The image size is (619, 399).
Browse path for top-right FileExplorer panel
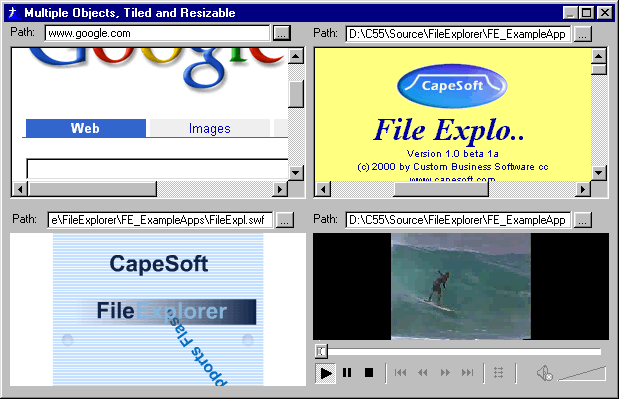point(582,34)
